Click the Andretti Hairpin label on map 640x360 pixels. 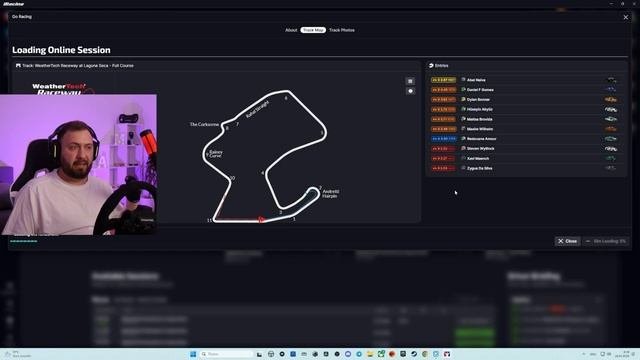click(331, 194)
